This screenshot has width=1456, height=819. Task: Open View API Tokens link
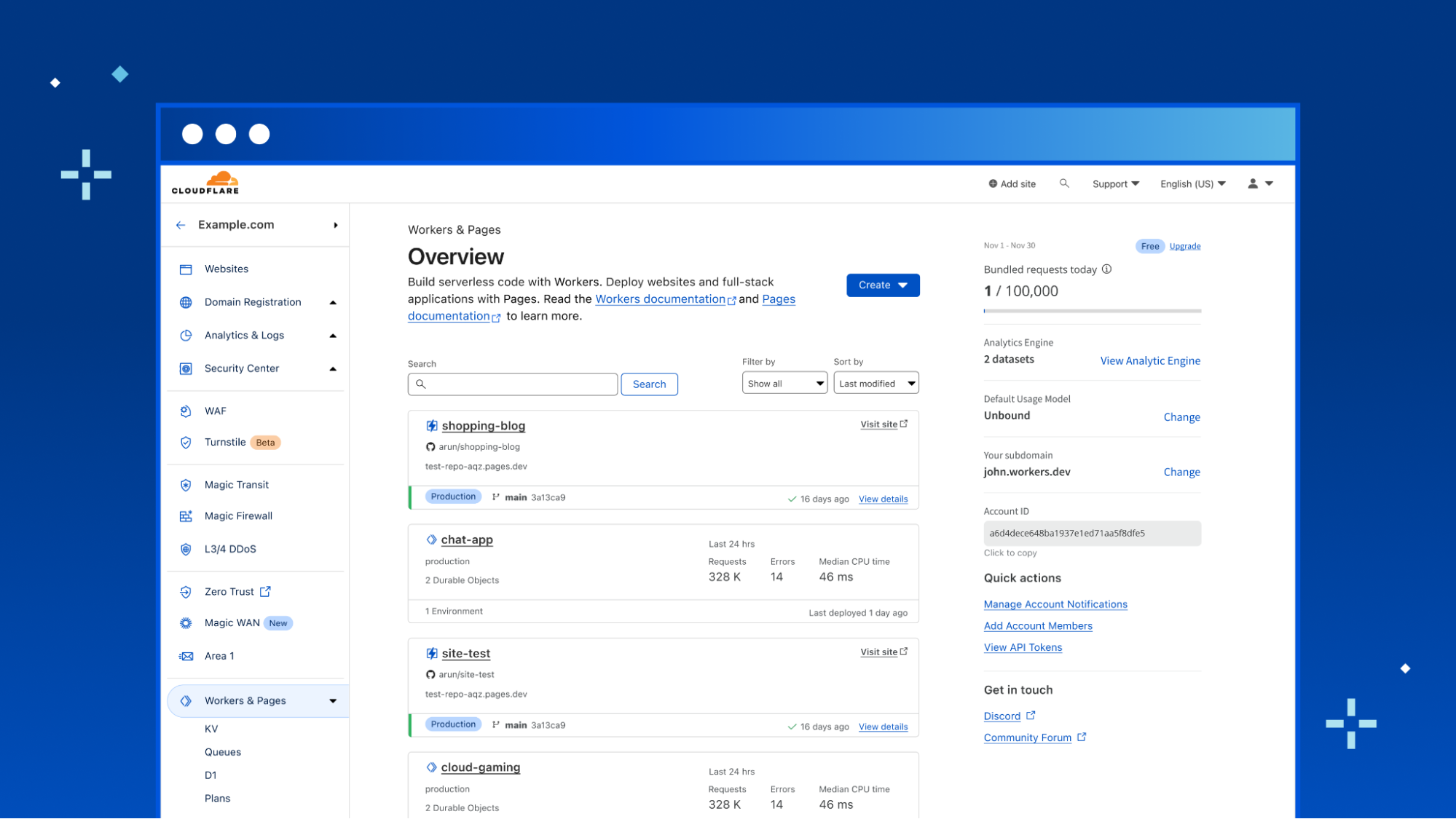click(x=1023, y=647)
